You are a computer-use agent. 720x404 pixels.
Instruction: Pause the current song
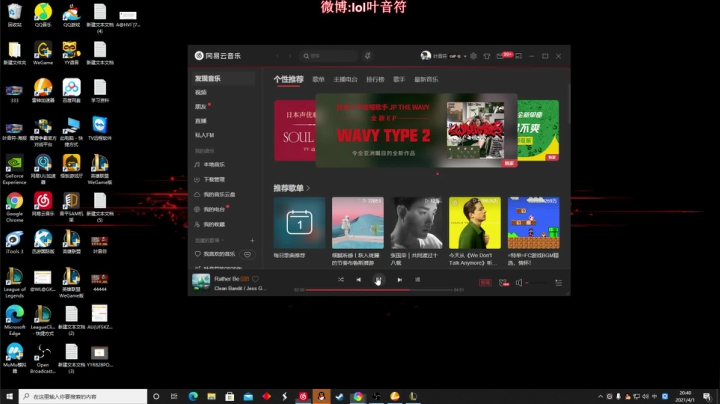378,280
